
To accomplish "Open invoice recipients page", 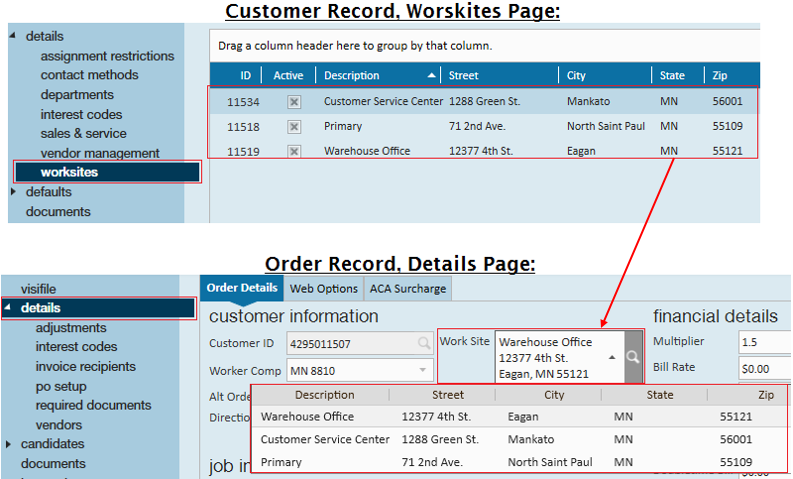I will [x=85, y=366].
